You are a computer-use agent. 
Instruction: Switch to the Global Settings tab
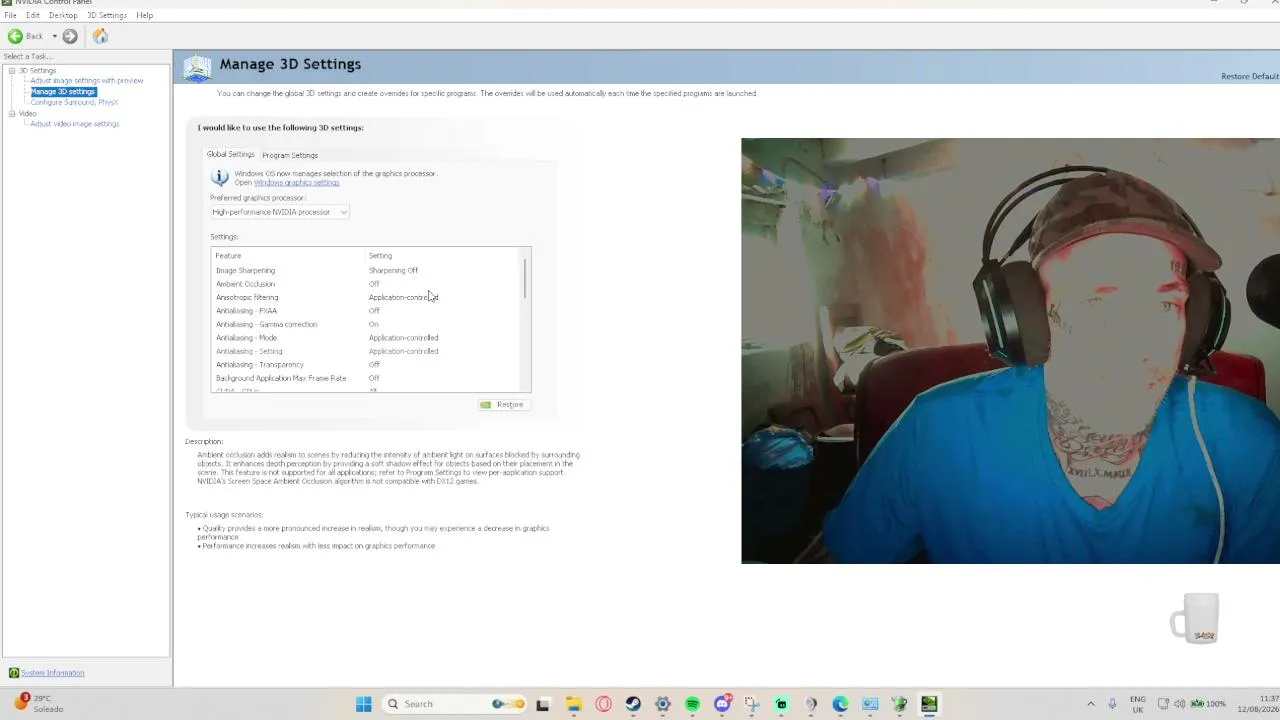tap(230, 154)
